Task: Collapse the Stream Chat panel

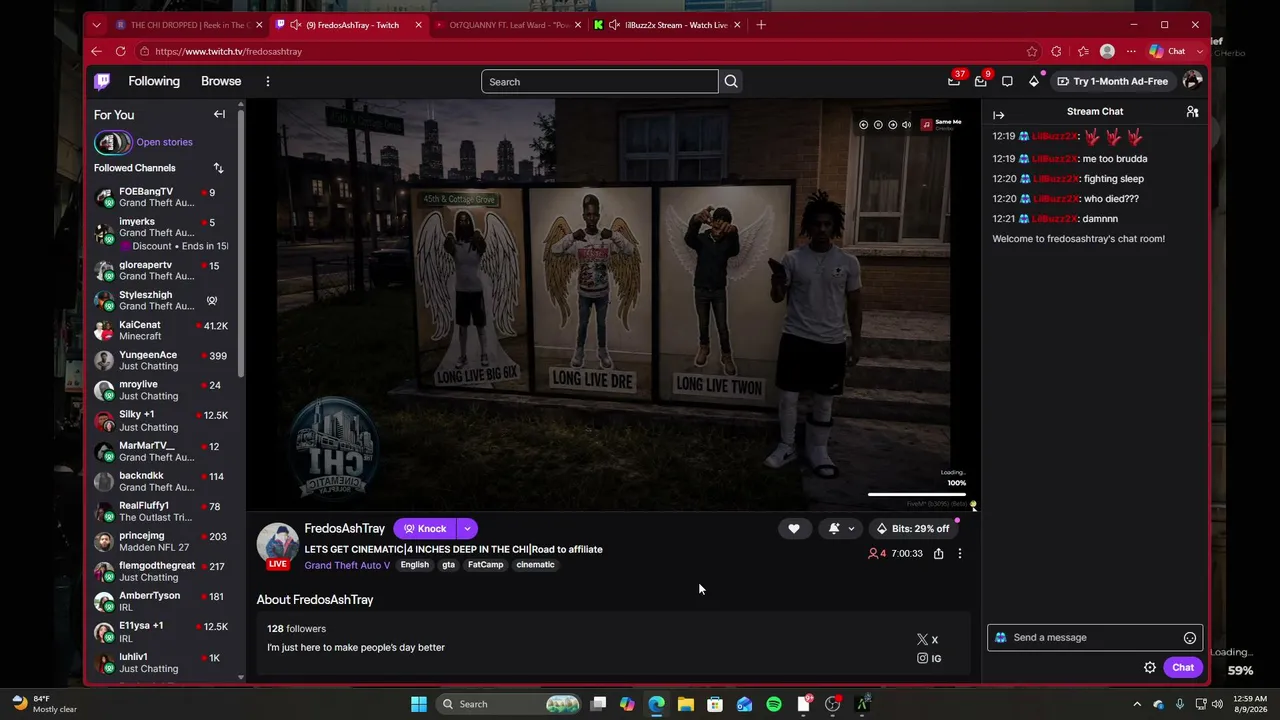Action: click(x=998, y=115)
